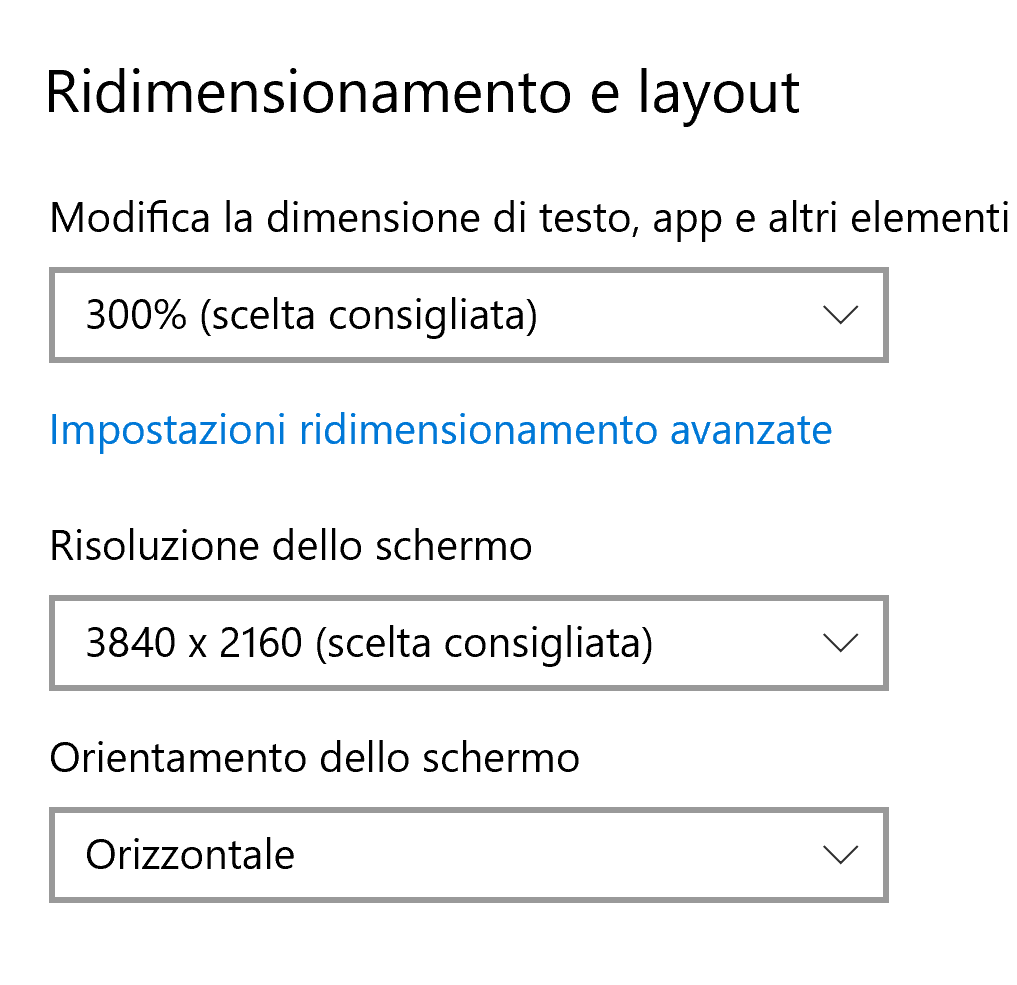Click the word layout in the section heading
This screenshot has height=985, width=1017.
tap(718, 92)
